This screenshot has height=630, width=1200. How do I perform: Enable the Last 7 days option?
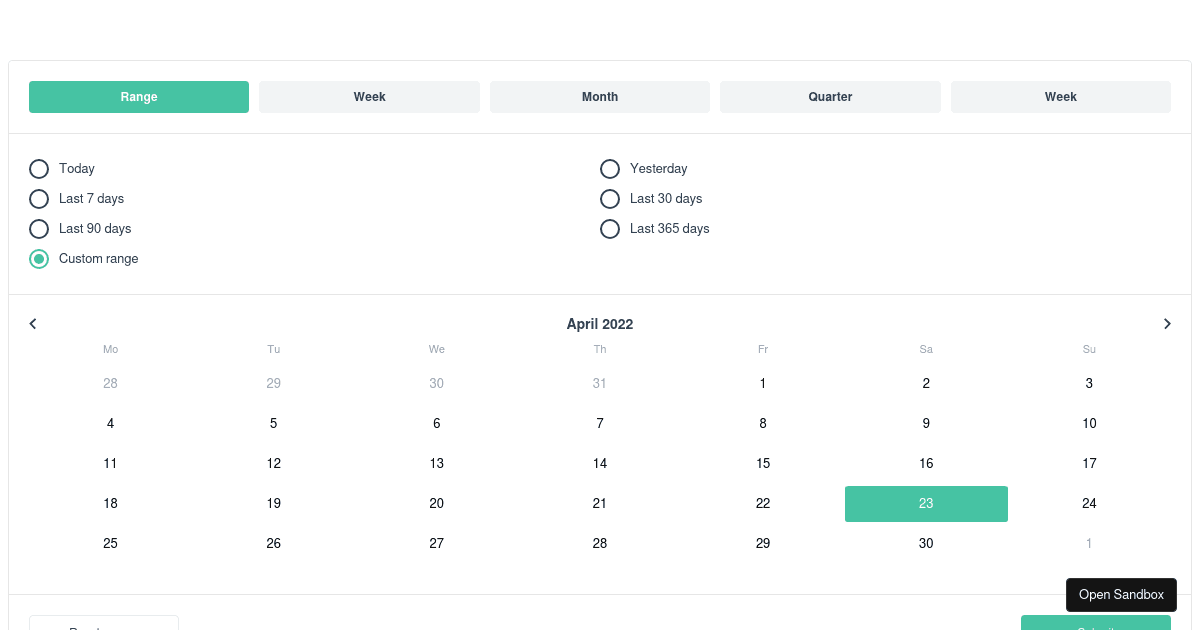38,198
